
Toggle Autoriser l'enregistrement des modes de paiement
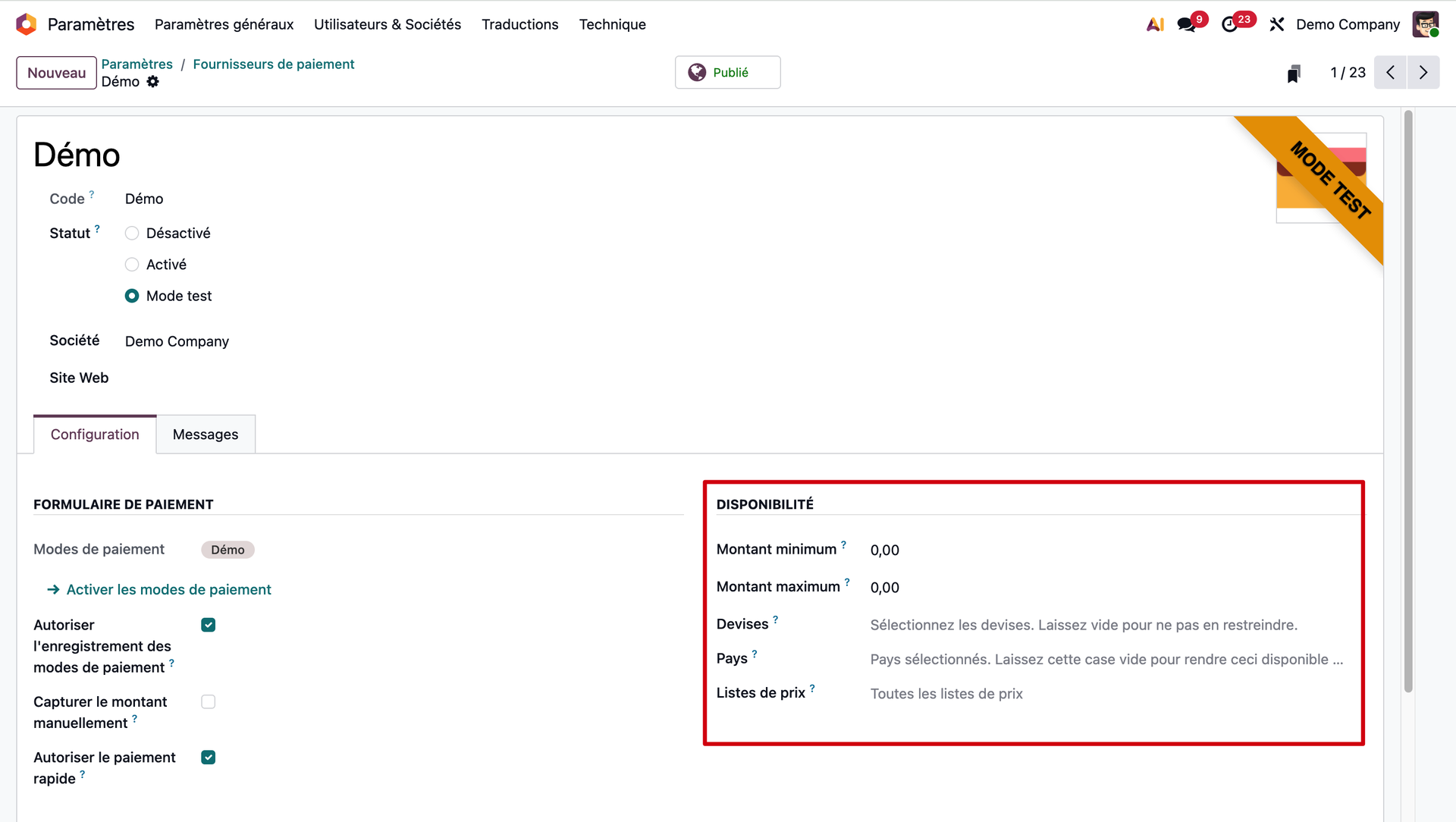pos(209,625)
